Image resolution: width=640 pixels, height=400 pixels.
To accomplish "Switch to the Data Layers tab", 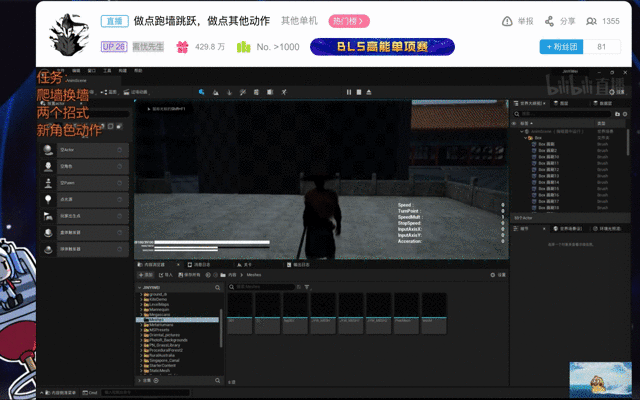I will 603,103.
